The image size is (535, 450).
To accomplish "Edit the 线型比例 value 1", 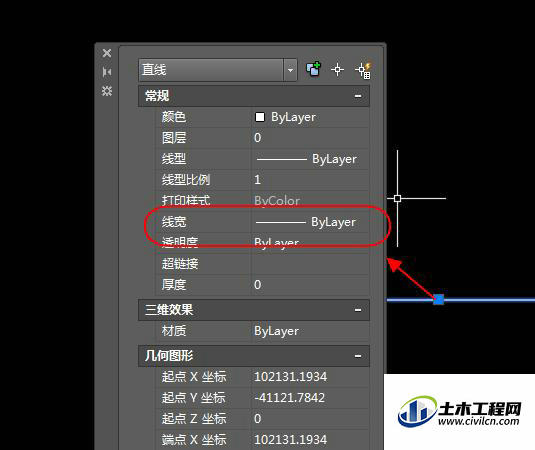I will coord(258,180).
